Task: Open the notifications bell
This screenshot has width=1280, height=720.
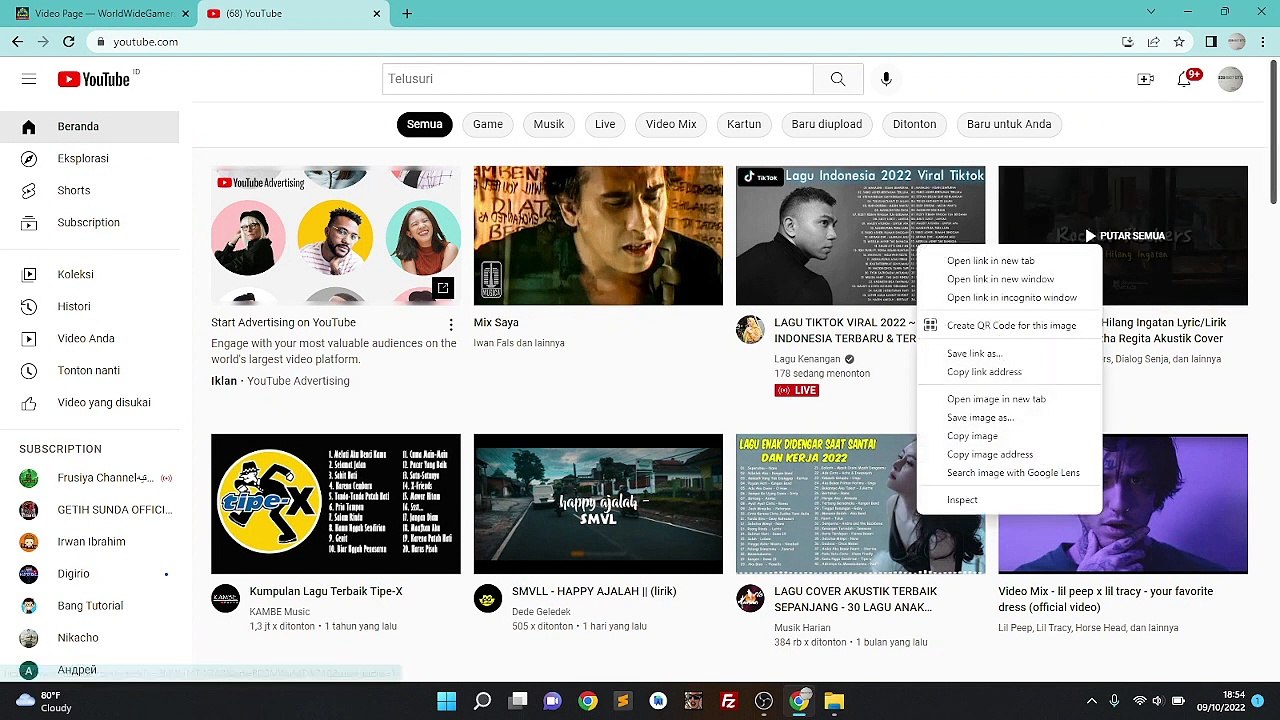Action: point(1186,79)
